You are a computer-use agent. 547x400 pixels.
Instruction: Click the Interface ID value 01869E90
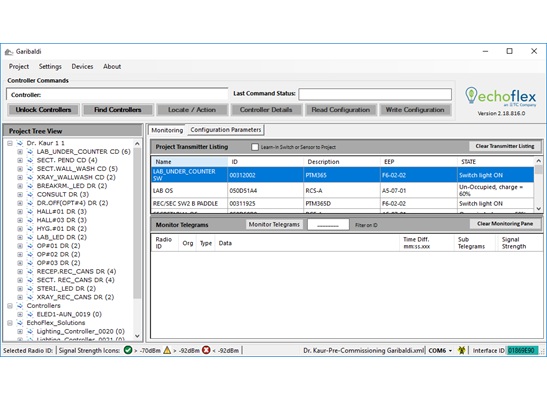(x=521, y=350)
